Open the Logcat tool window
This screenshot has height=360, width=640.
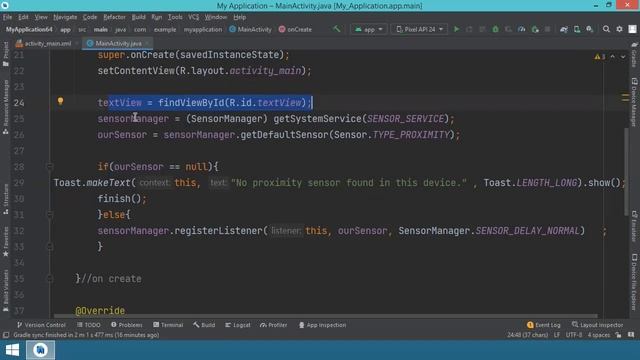238,325
